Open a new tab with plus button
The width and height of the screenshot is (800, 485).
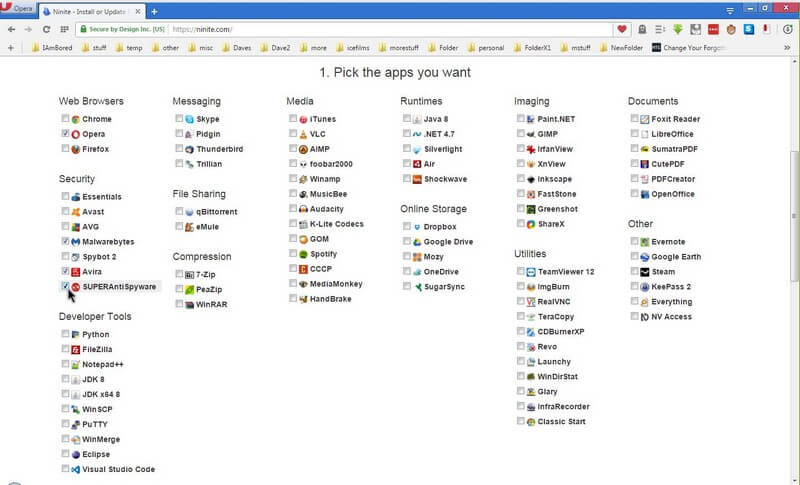(154, 11)
